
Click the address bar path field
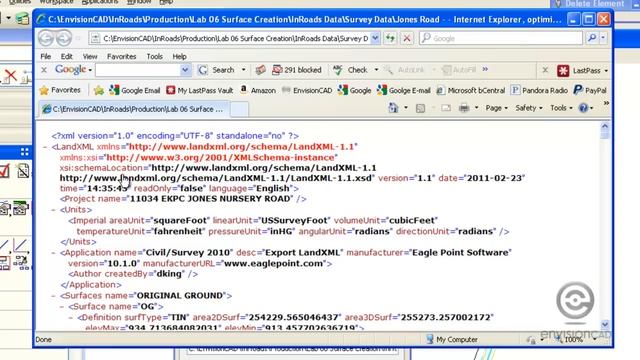(231, 38)
